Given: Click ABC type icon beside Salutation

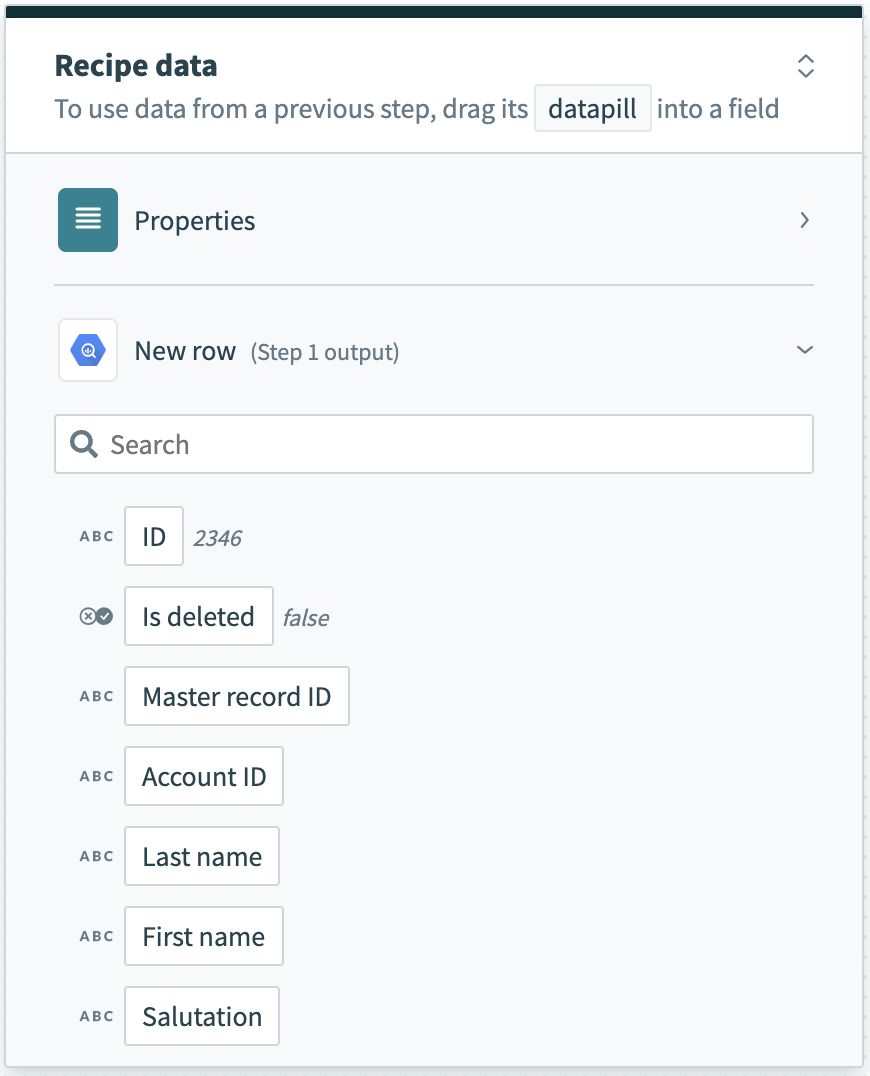Looking at the screenshot, I should pyautogui.click(x=97, y=1017).
